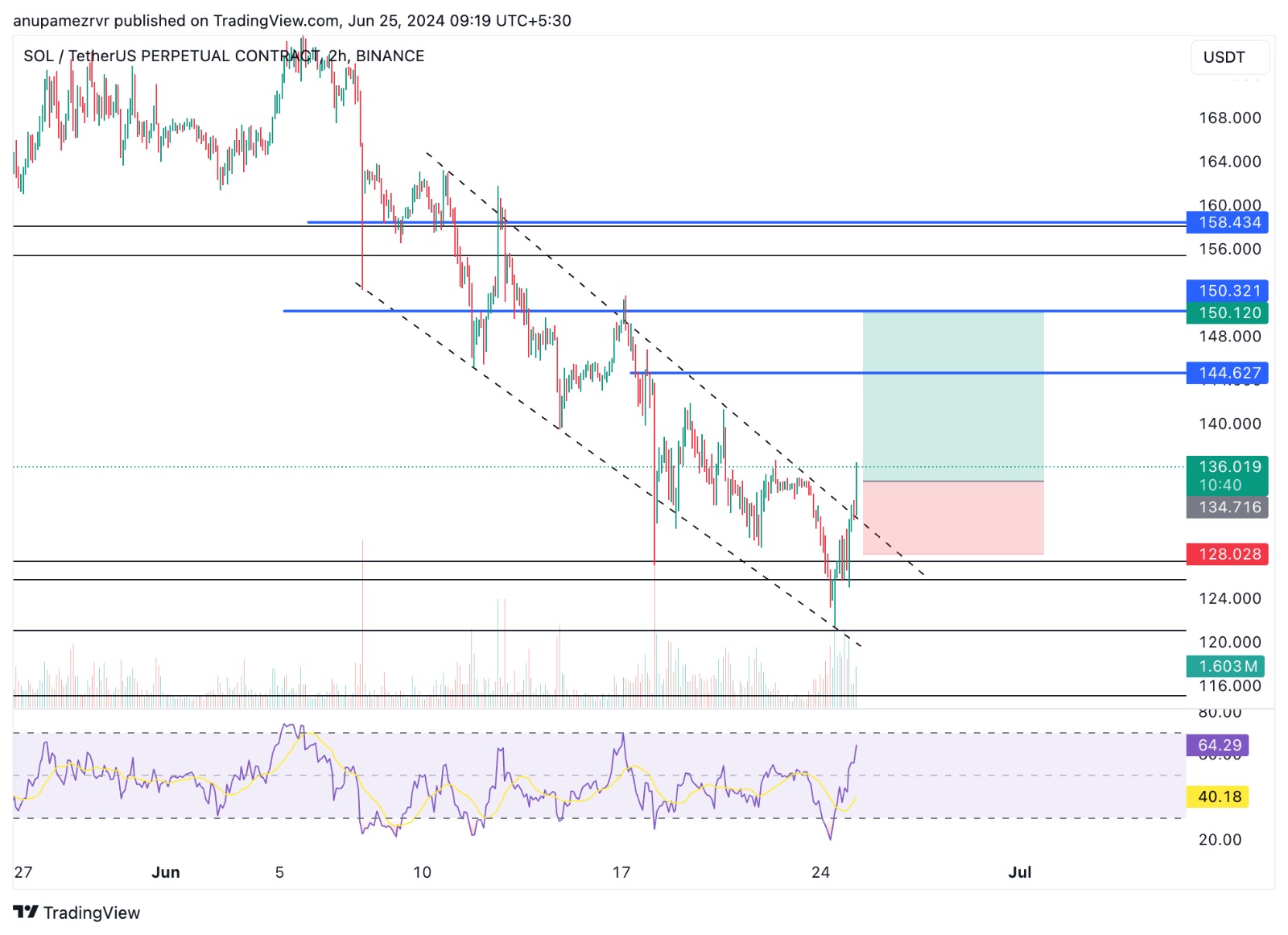
Task: Click the 128.028 red stop price label
Action: [1227, 554]
